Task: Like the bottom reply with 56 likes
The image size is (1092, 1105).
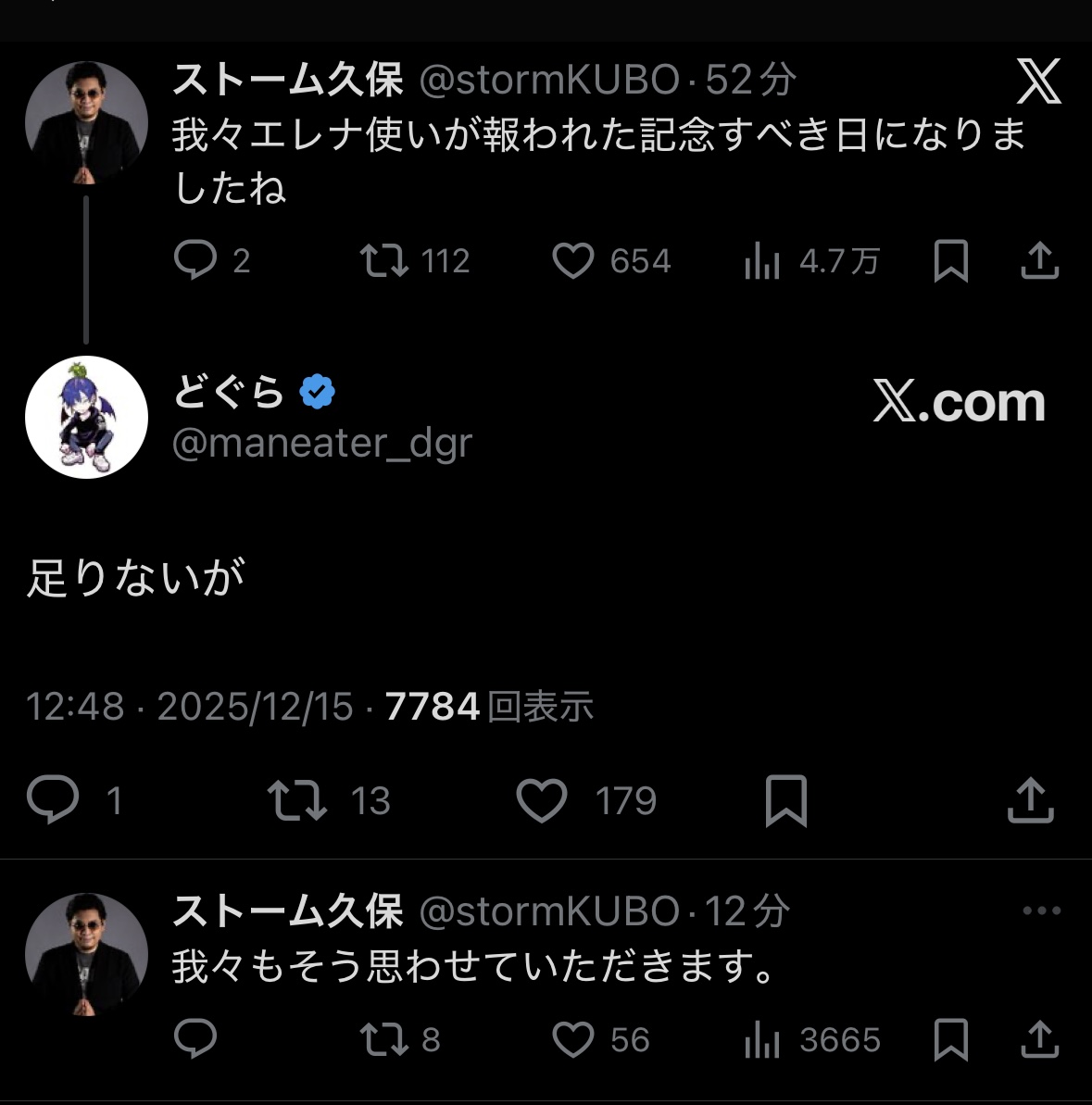Action: (573, 1039)
